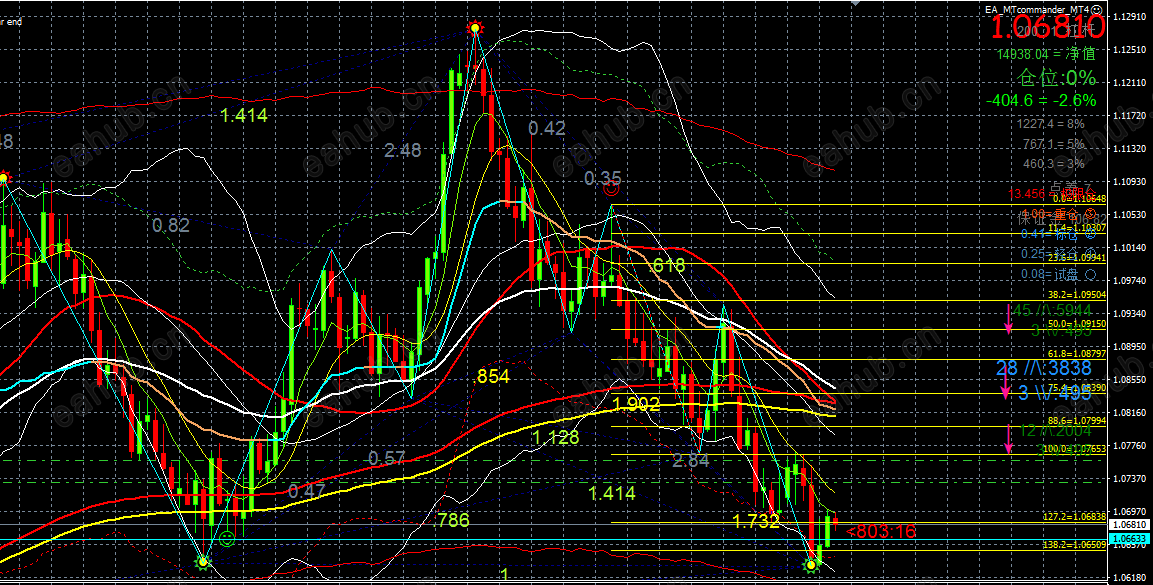Select the 138.2=1.06509 Fibonacci level label
This screenshot has width=1153, height=585.
(1077, 545)
